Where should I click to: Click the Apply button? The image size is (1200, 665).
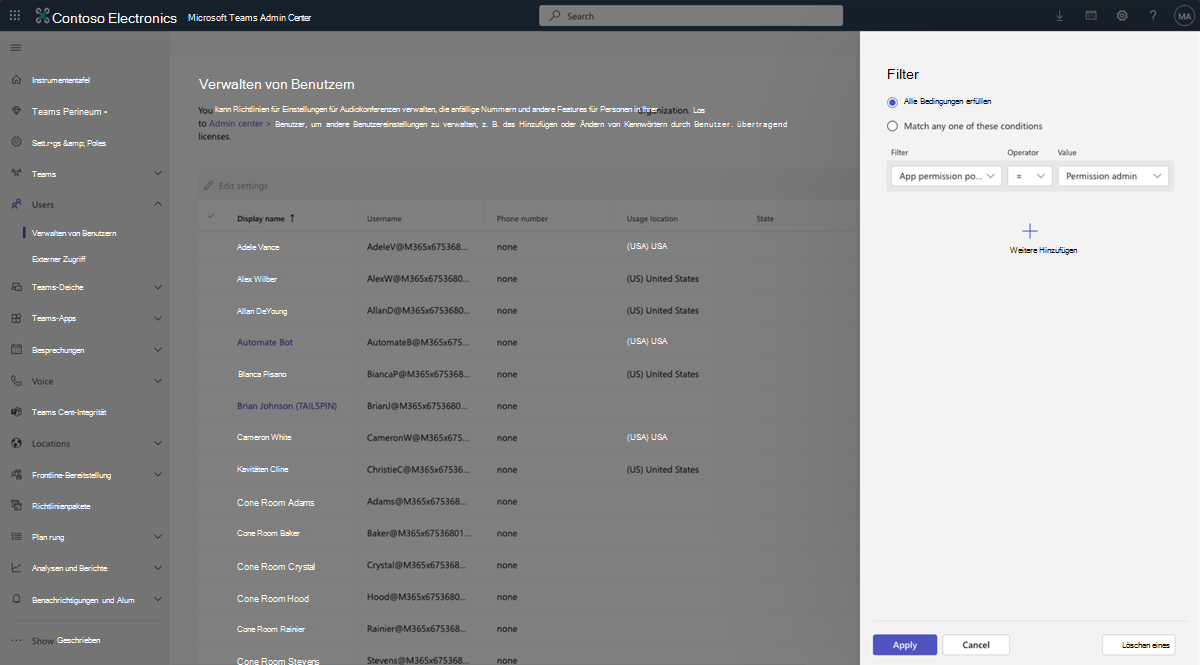[x=905, y=645]
